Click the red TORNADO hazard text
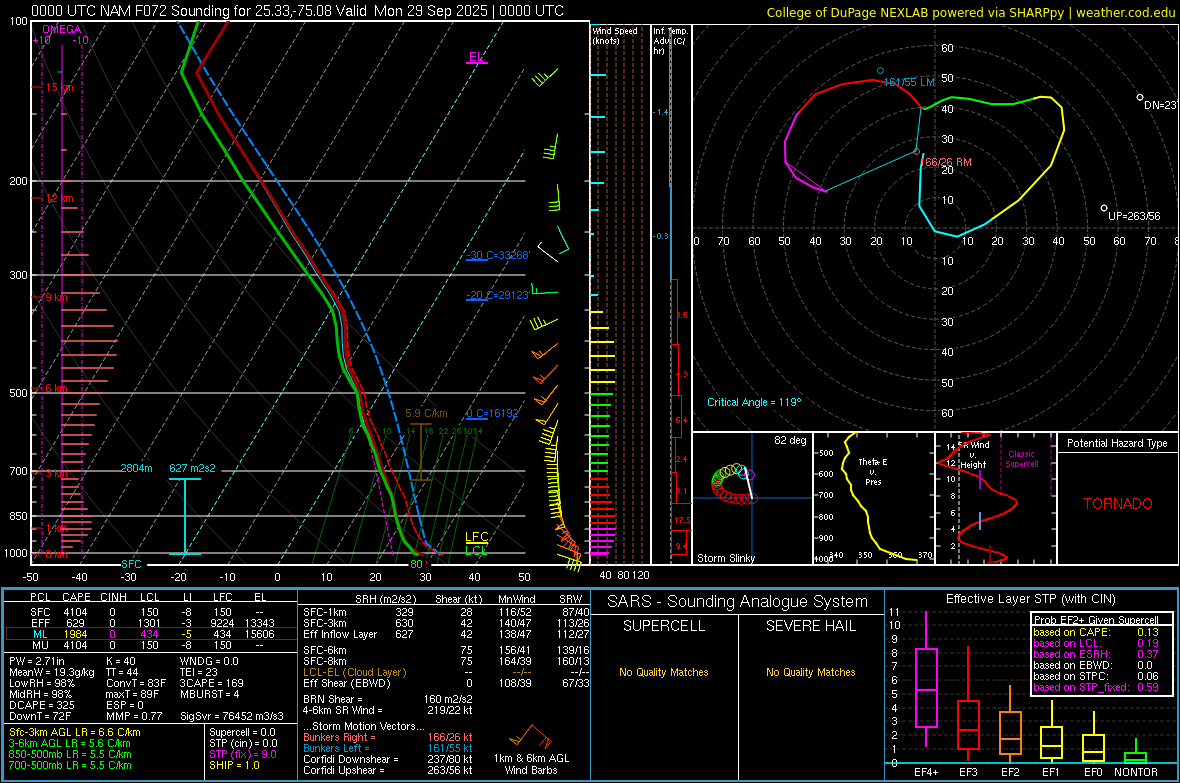 [1118, 504]
